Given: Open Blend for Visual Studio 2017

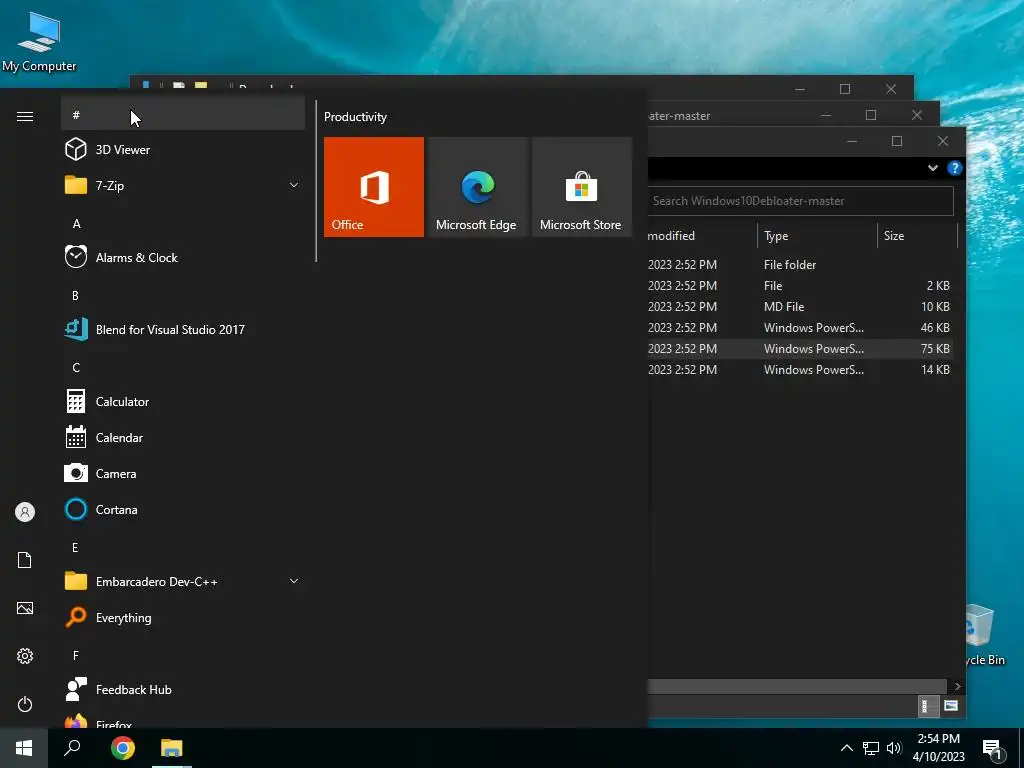Looking at the screenshot, I should (x=183, y=329).
